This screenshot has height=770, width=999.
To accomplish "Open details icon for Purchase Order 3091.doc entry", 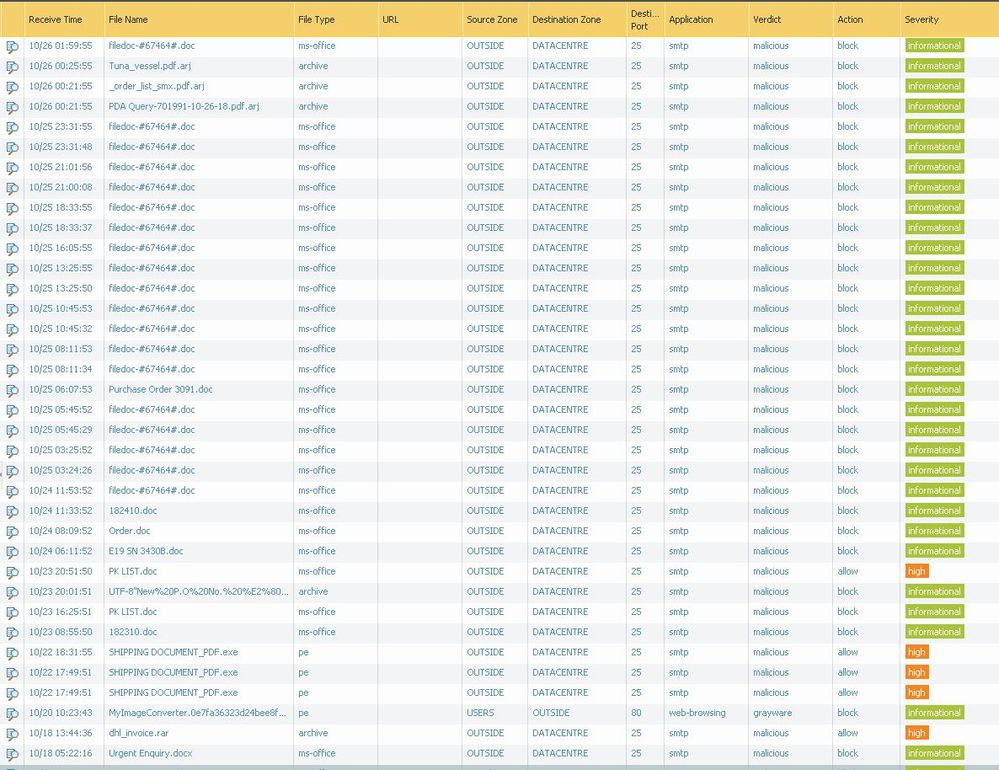I will (x=12, y=390).
